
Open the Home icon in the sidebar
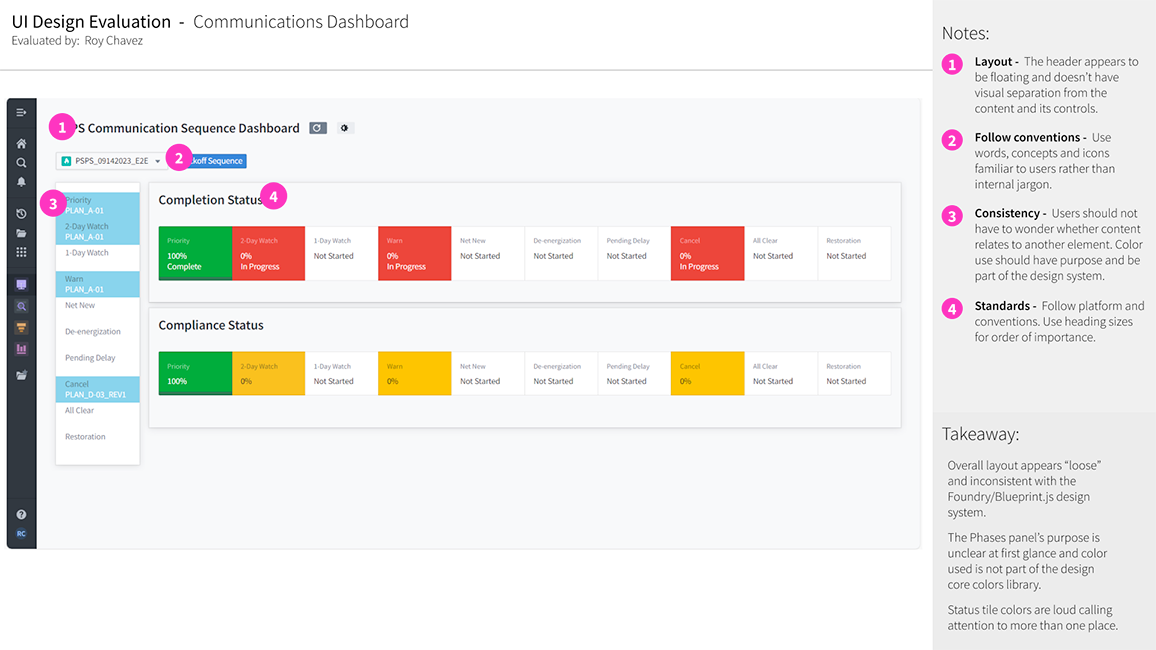[x=21, y=144]
